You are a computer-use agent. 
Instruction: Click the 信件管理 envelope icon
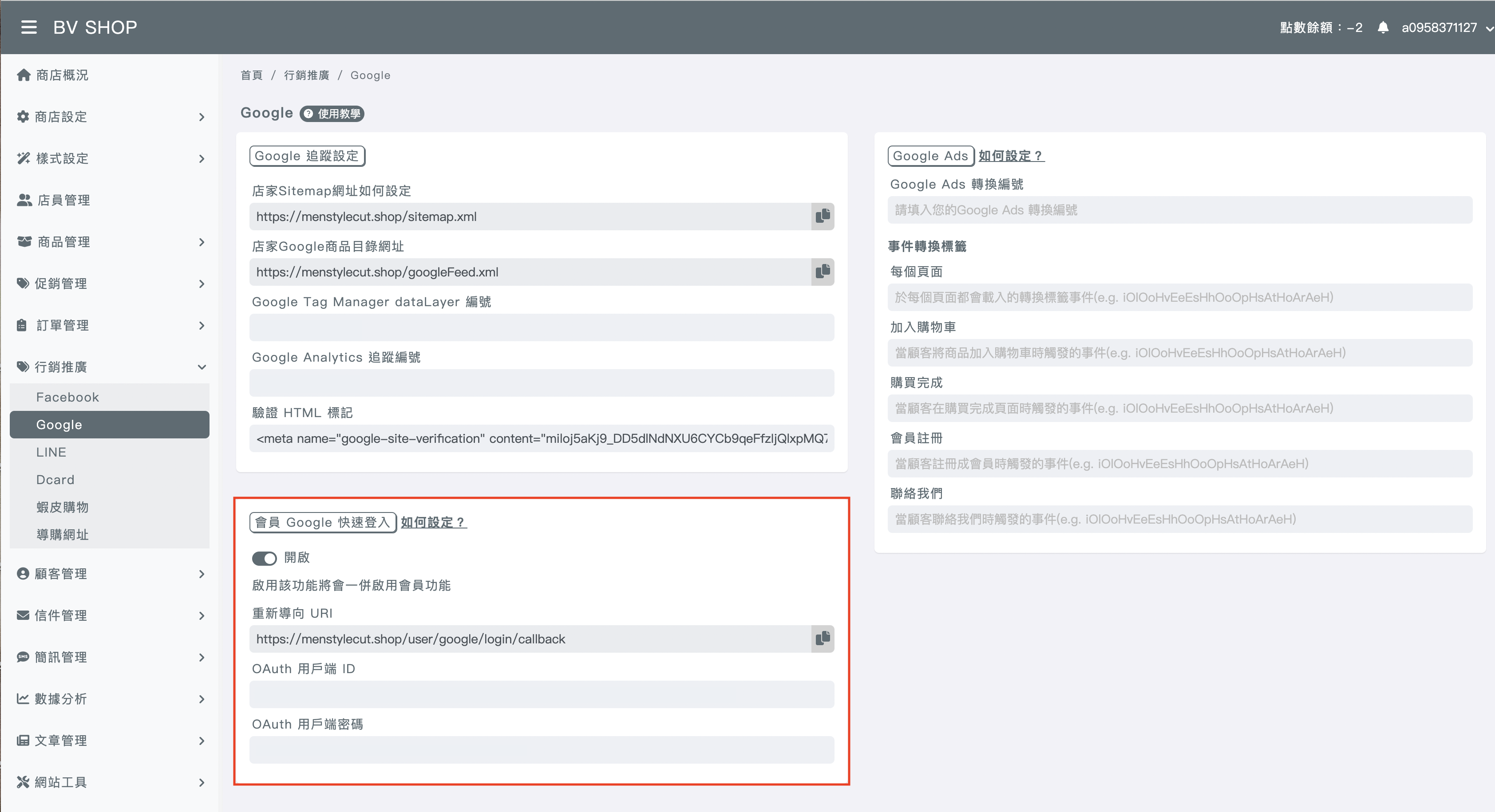[23, 615]
